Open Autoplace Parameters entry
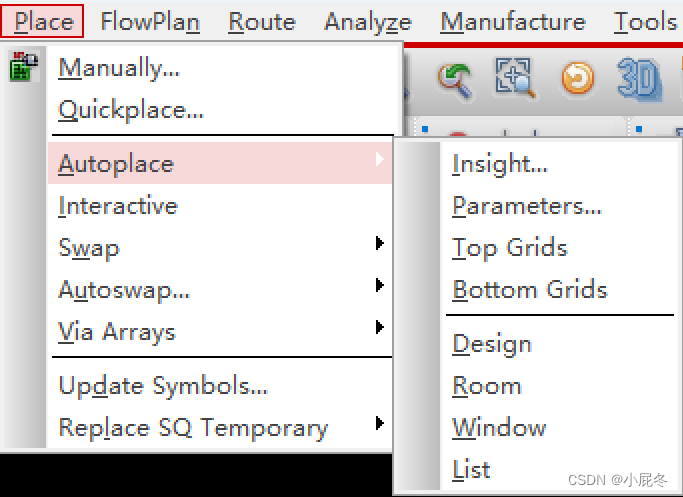The image size is (683, 497). point(527,206)
